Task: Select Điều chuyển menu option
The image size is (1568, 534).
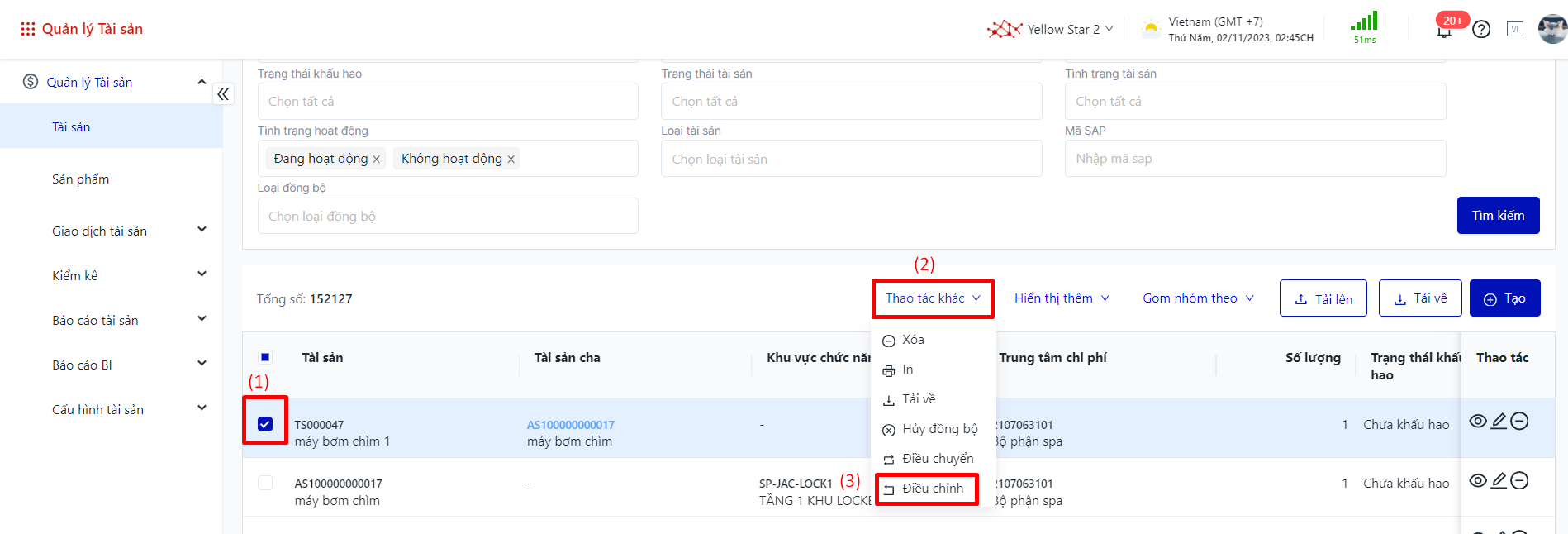Action: click(934, 459)
